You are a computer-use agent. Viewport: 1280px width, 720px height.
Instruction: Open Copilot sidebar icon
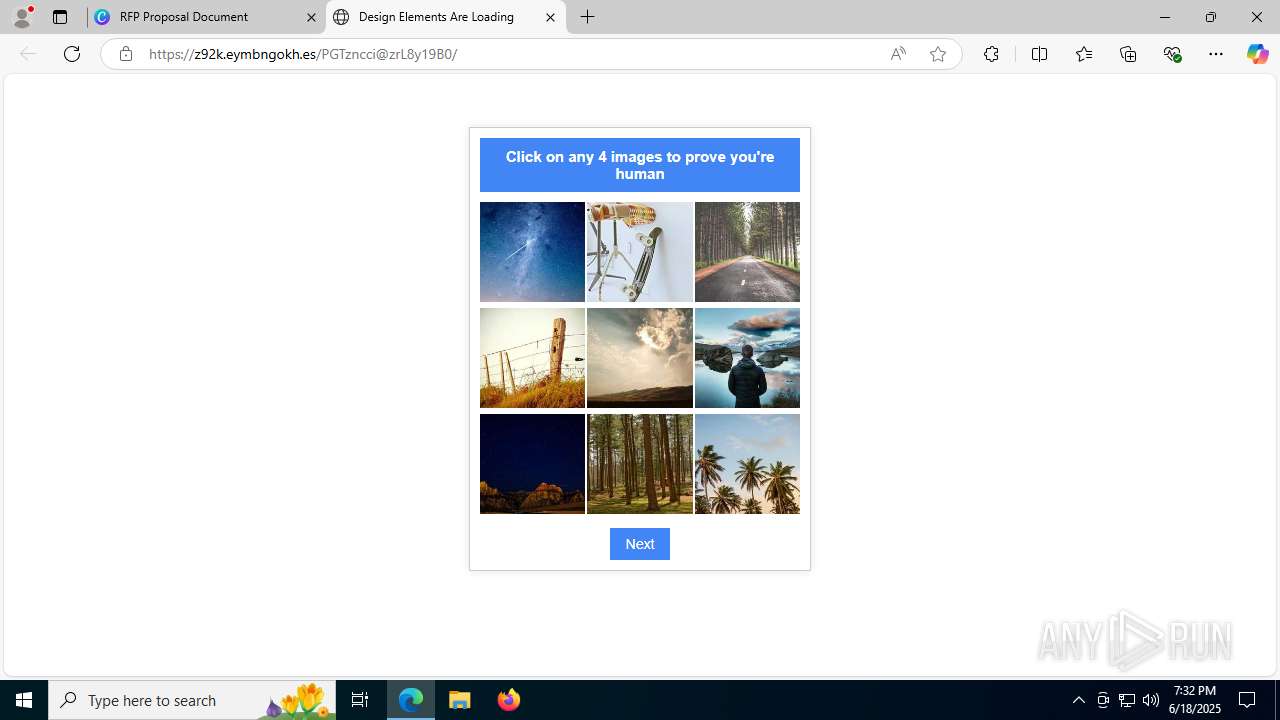tap(1257, 54)
